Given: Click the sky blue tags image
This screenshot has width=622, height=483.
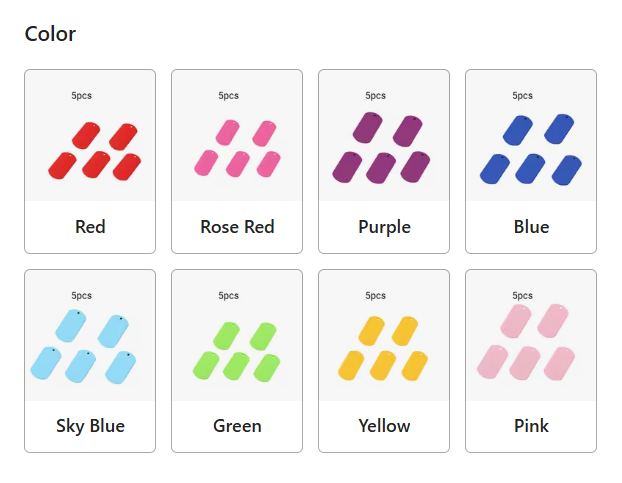Looking at the screenshot, I should click(x=90, y=335).
